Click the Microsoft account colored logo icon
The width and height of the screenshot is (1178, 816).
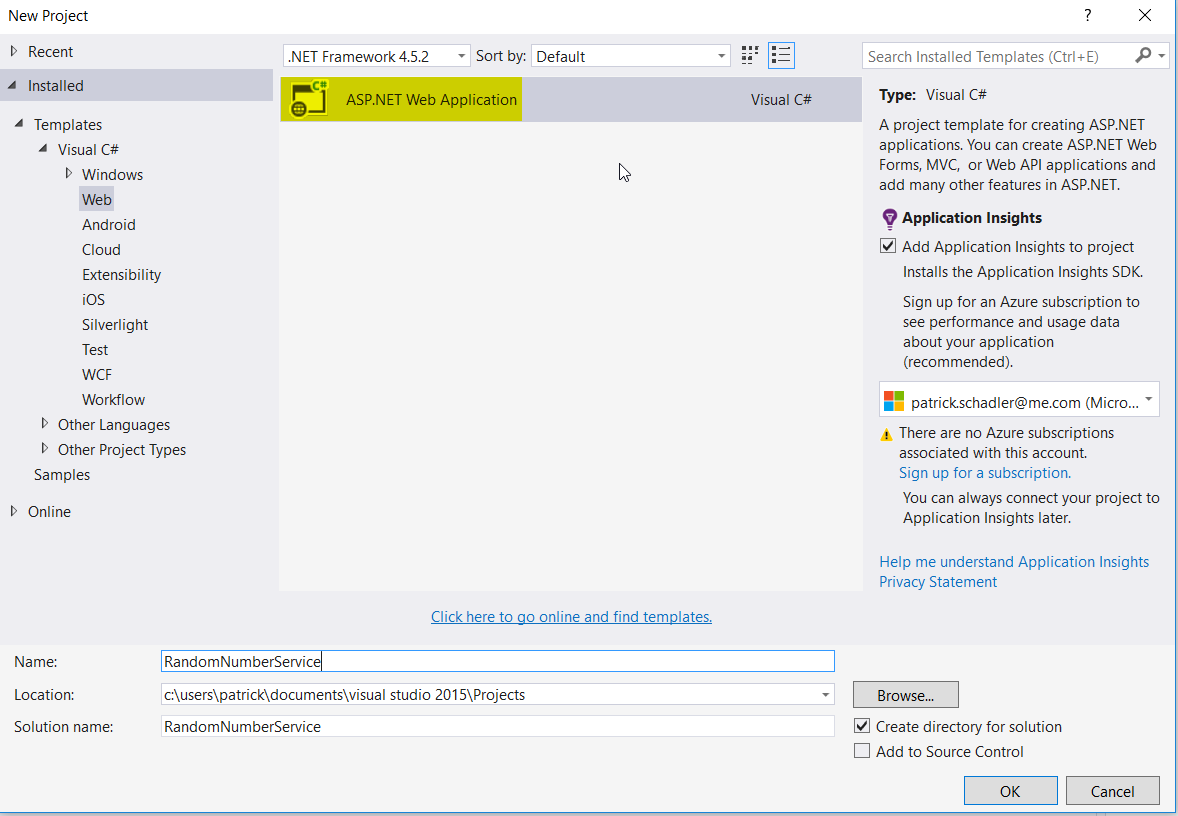coord(894,399)
